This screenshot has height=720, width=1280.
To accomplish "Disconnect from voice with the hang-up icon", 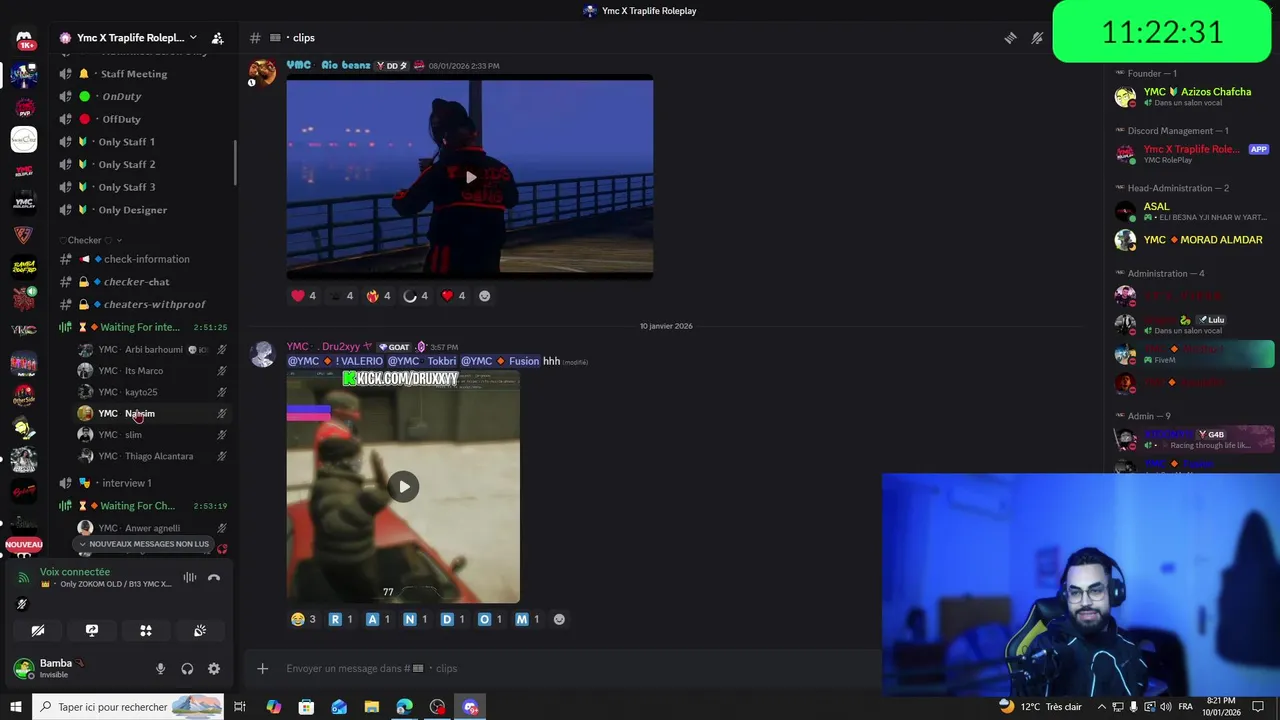I will point(213,578).
